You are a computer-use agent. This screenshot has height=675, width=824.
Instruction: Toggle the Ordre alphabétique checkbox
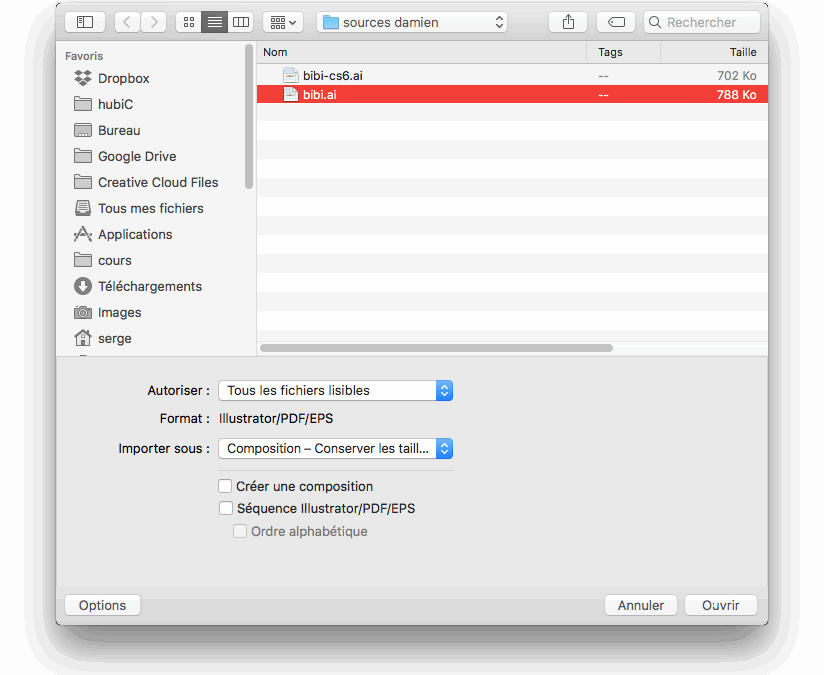pos(240,531)
